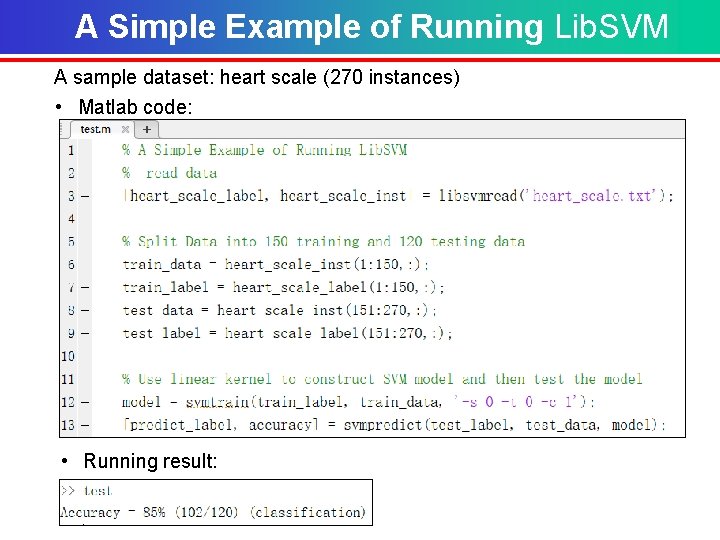Set breakpoint dash on line 7
Viewport: 720px width, 540px height.
[x=85, y=287]
